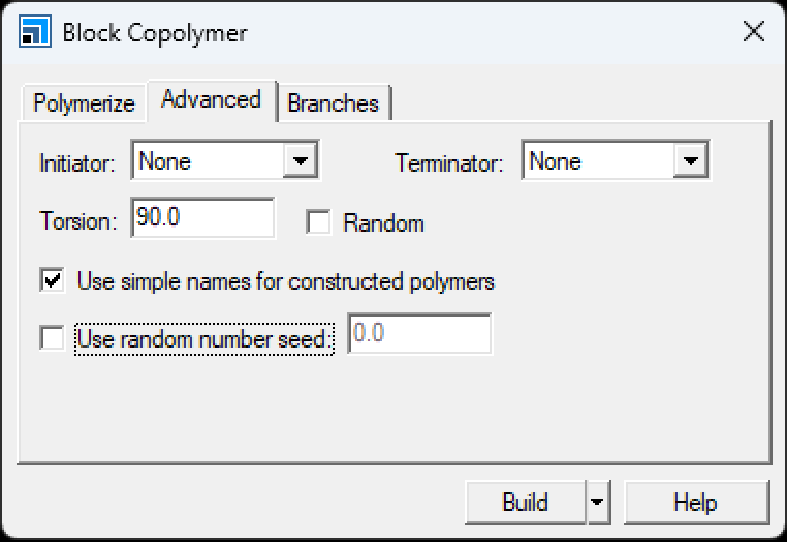
Task: Uncheck Use simple names for constructed polymers
Action: pyautogui.click(x=52, y=281)
